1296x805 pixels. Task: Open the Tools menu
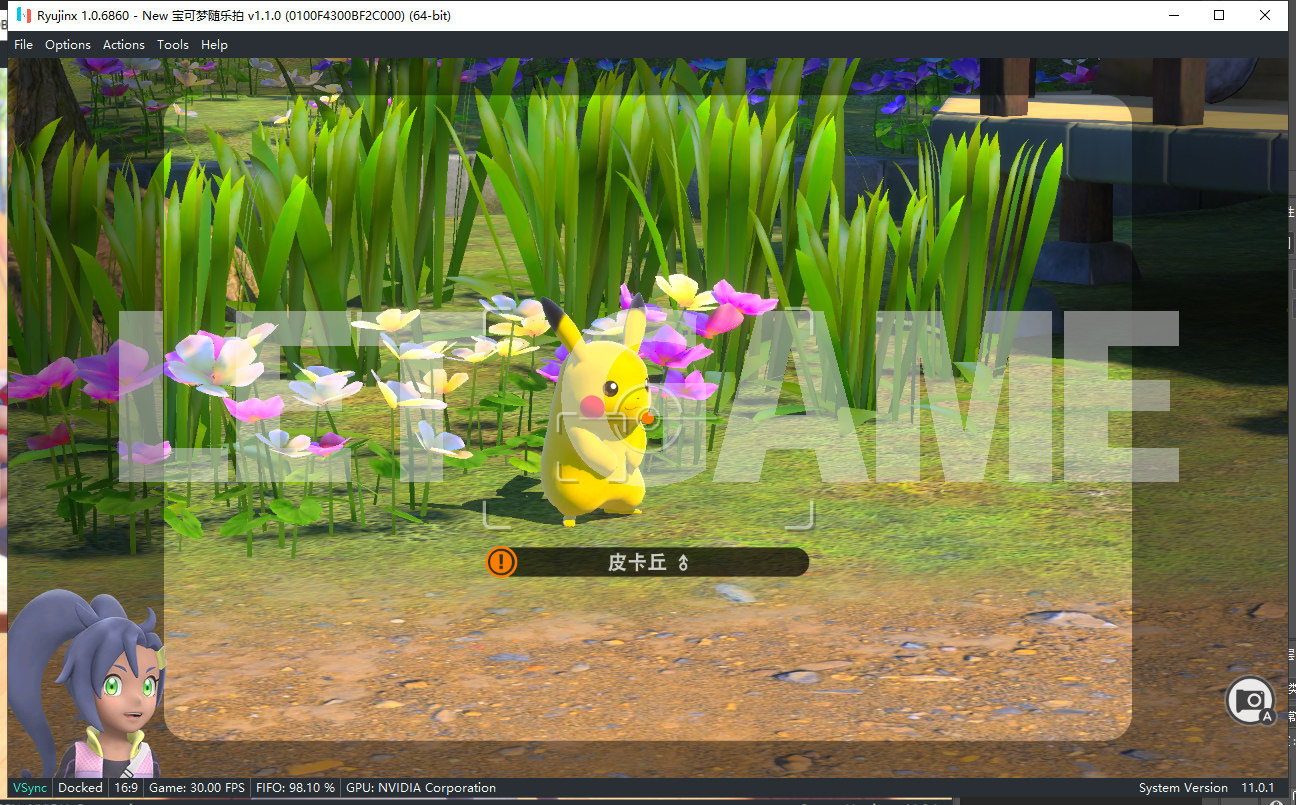pyautogui.click(x=173, y=45)
